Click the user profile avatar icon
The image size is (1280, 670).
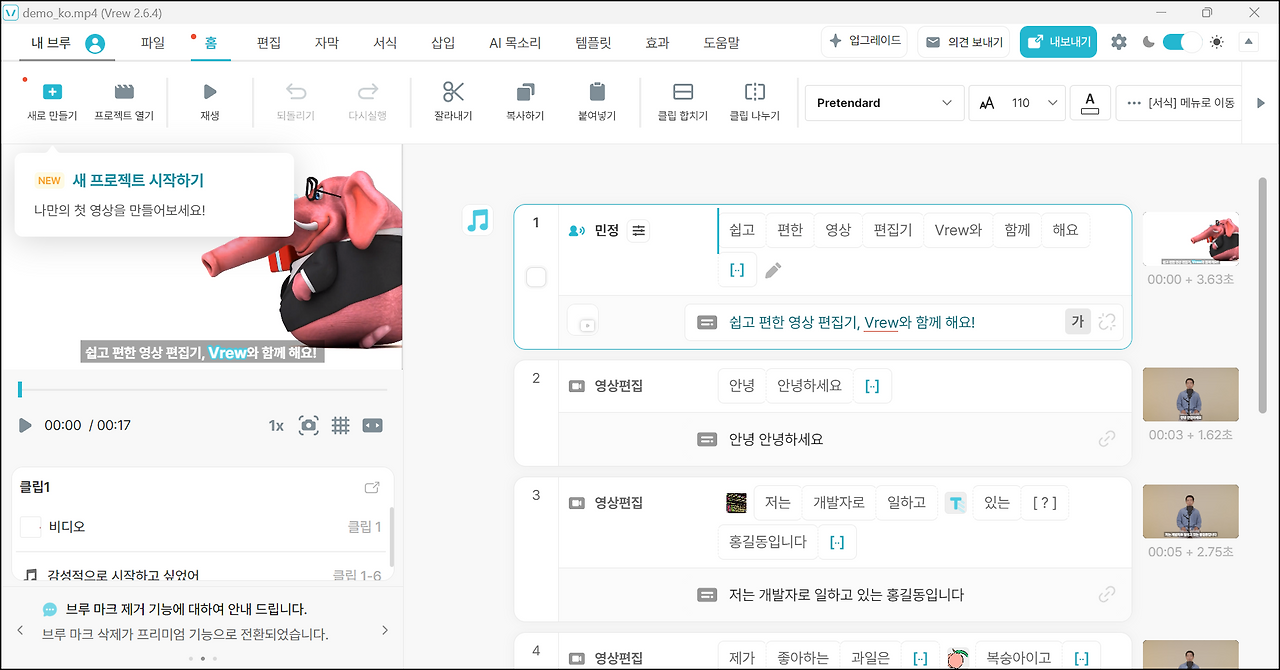pyautogui.click(x=95, y=43)
